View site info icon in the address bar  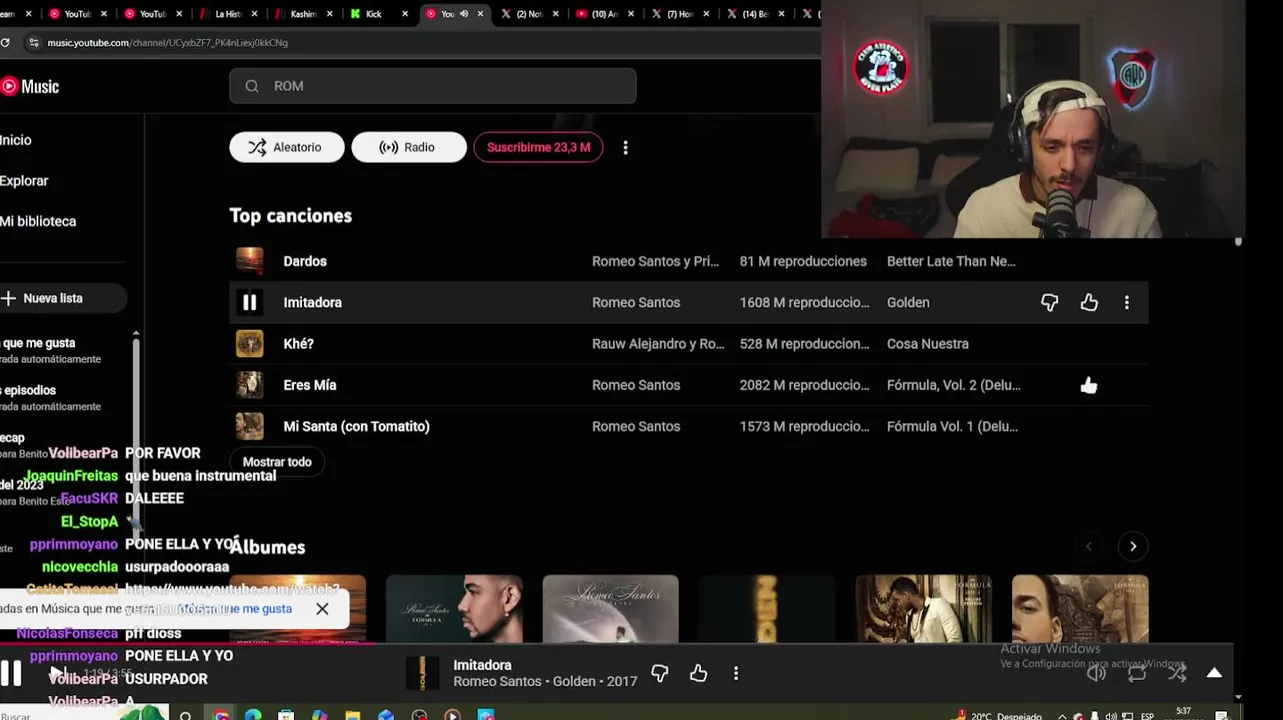pyautogui.click(x=35, y=43)
